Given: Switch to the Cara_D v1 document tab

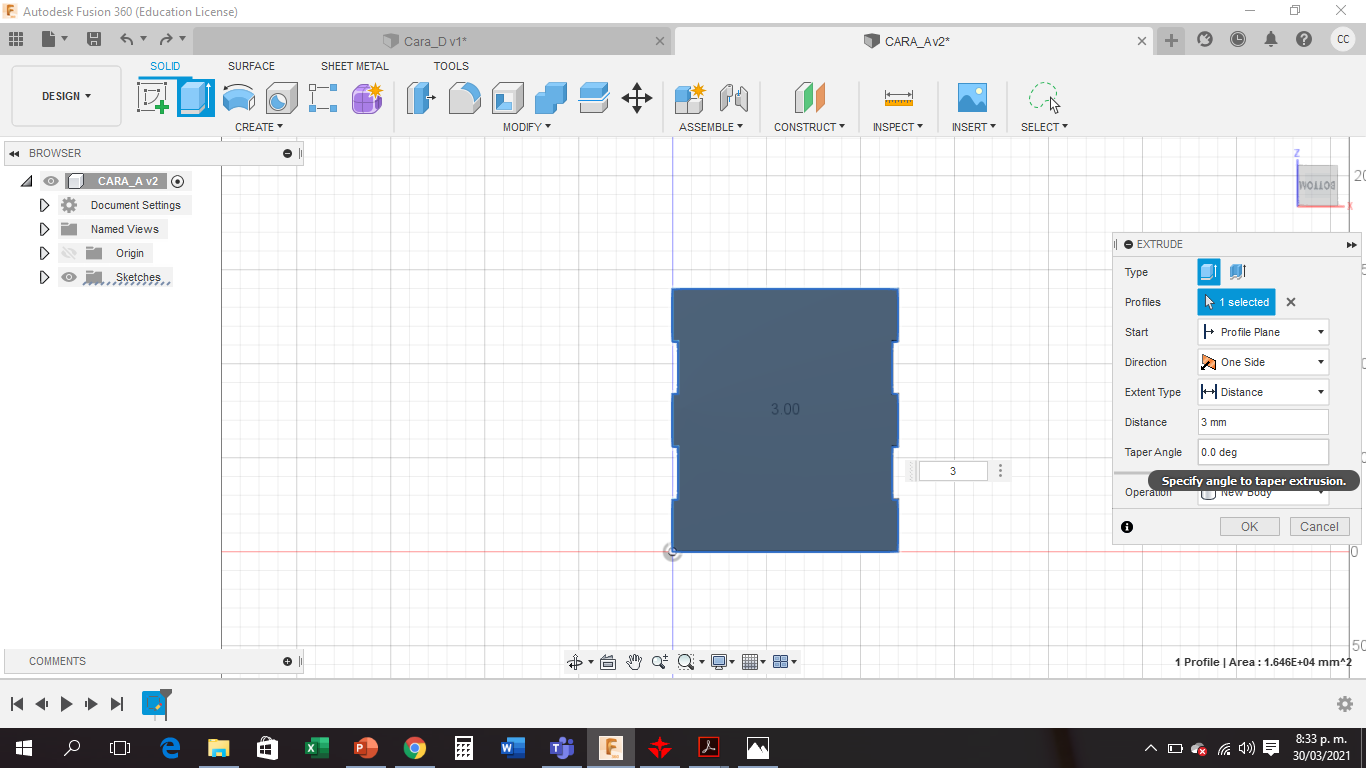Looking at the screenshot, I should tap(434, 41).
